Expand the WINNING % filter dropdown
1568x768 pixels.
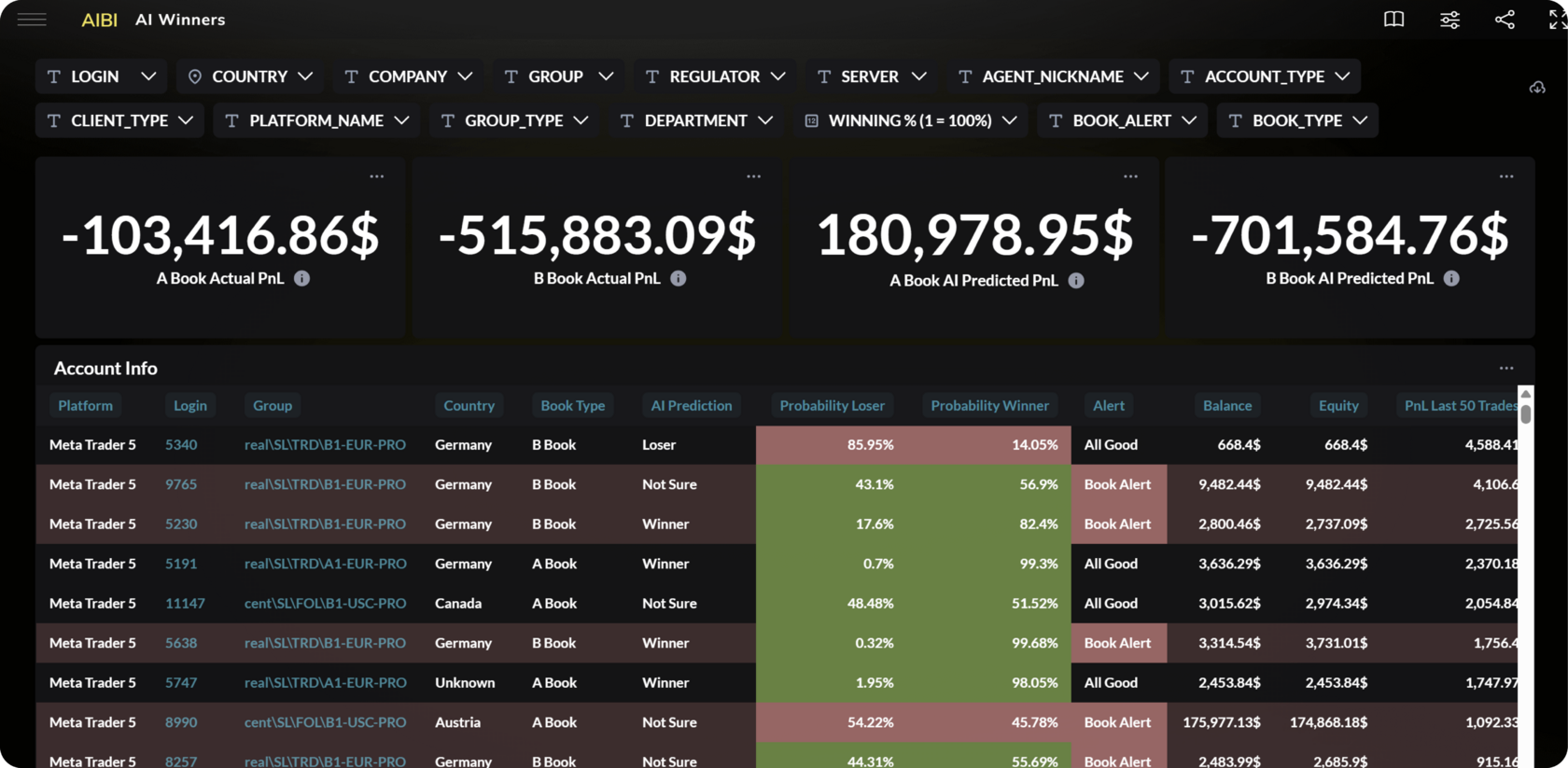910,120
